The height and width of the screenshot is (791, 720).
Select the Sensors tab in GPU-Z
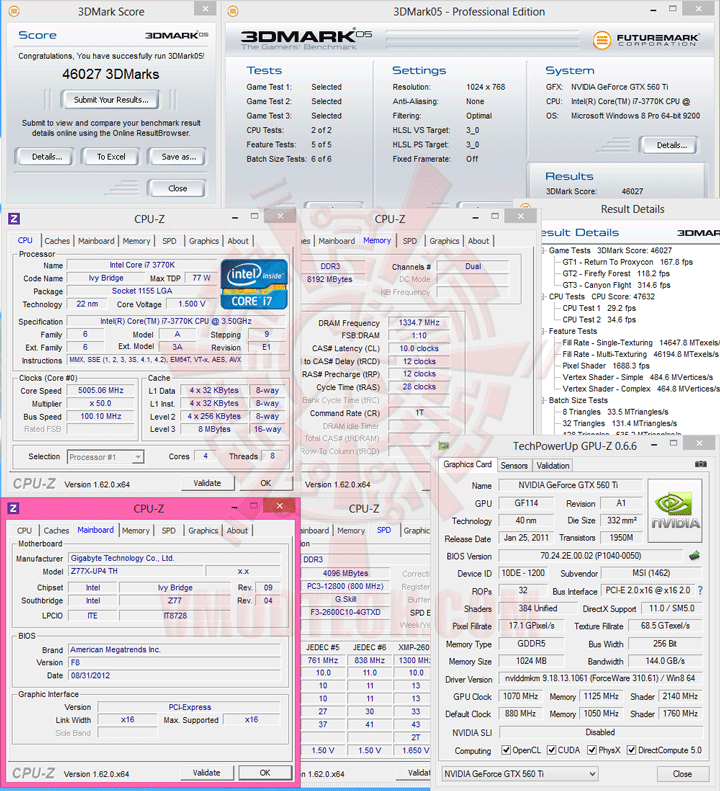(514, 466)
